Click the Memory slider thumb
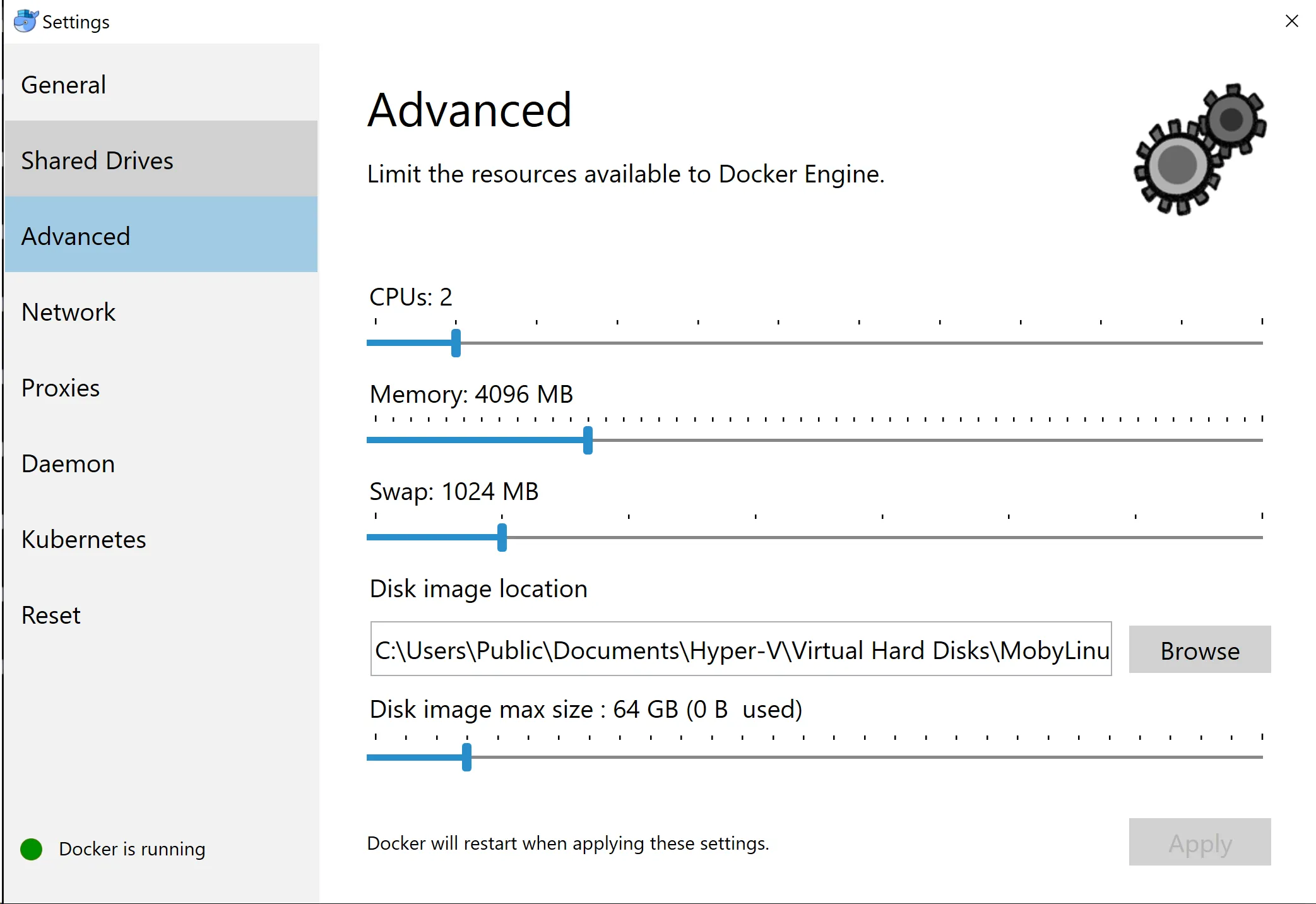 (x=588, y=440)
